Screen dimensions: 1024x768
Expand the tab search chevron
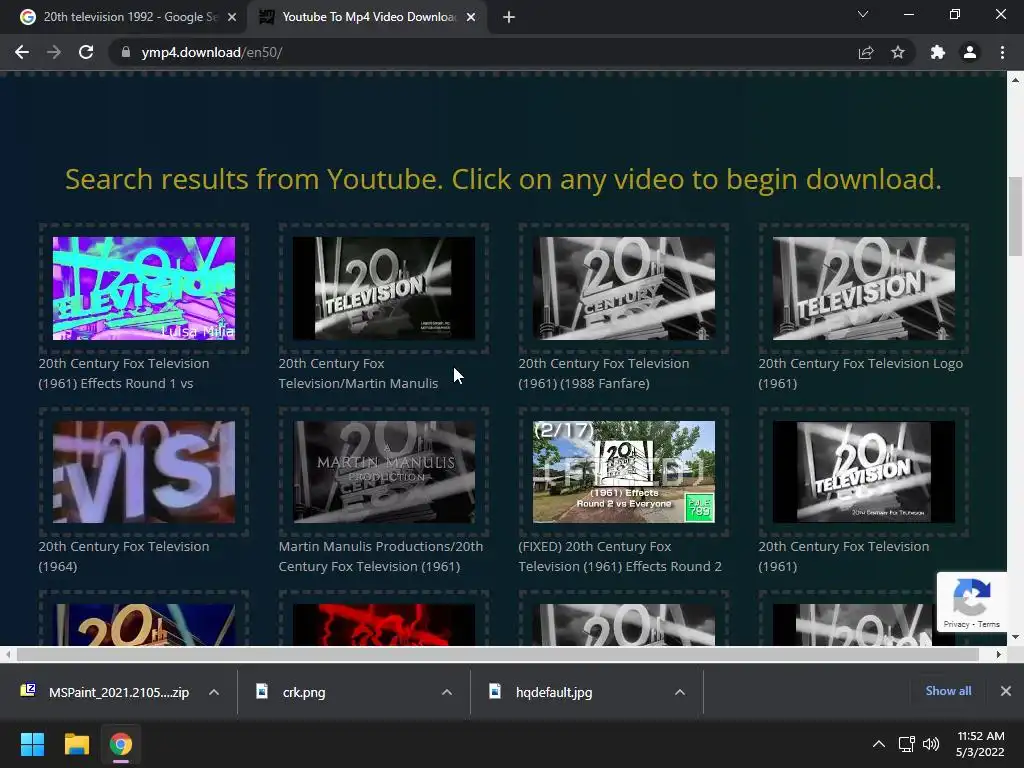point(863,14)
